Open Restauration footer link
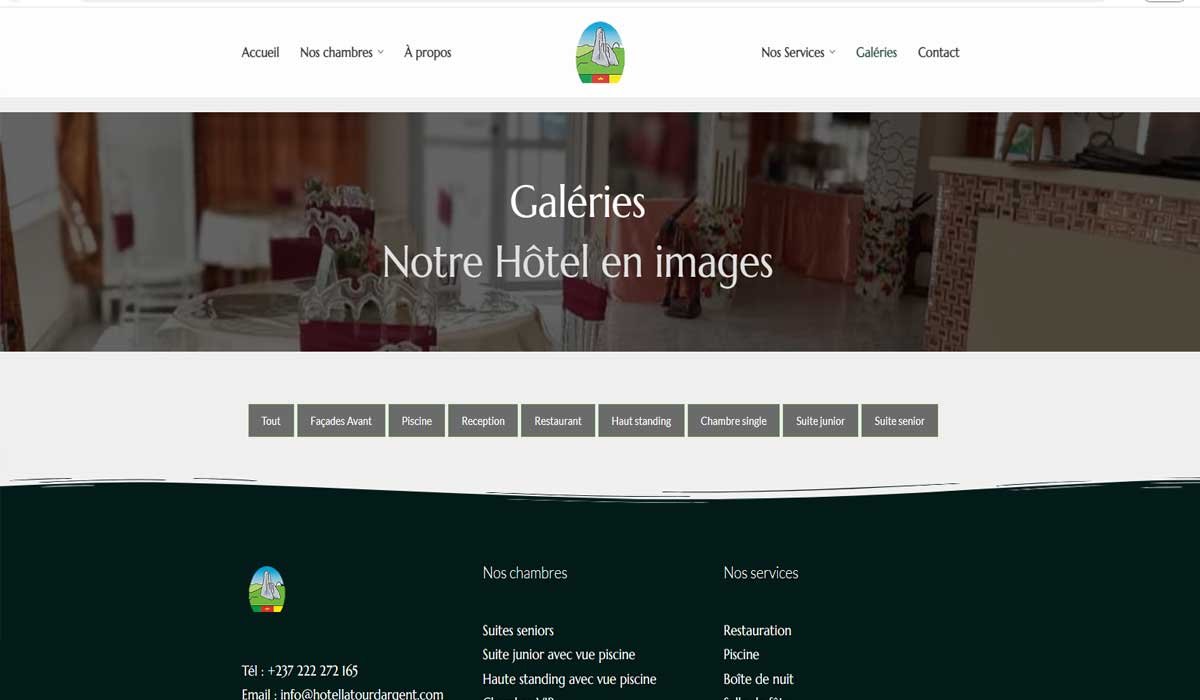 pos(757,630)
